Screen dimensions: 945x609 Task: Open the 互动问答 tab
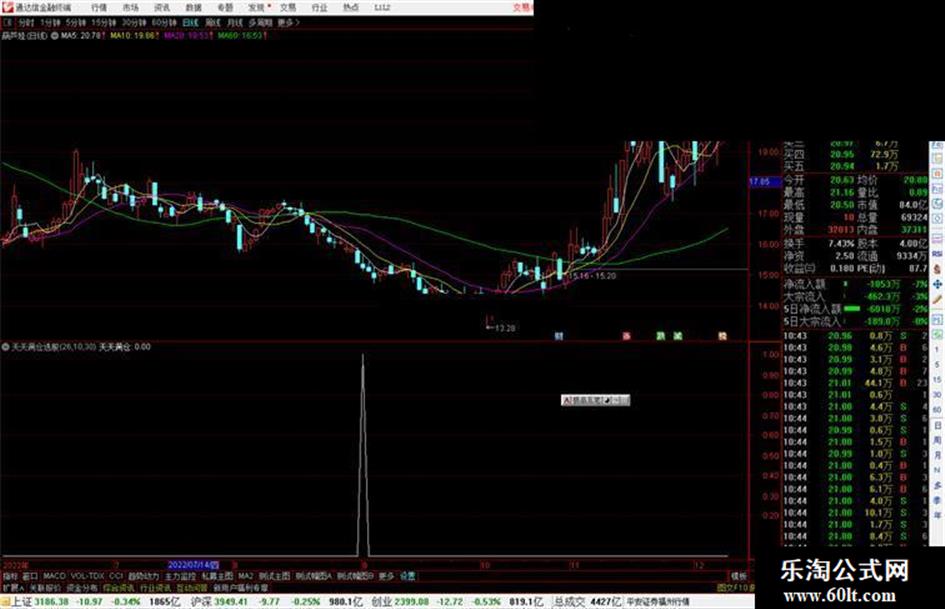(192, 588)
